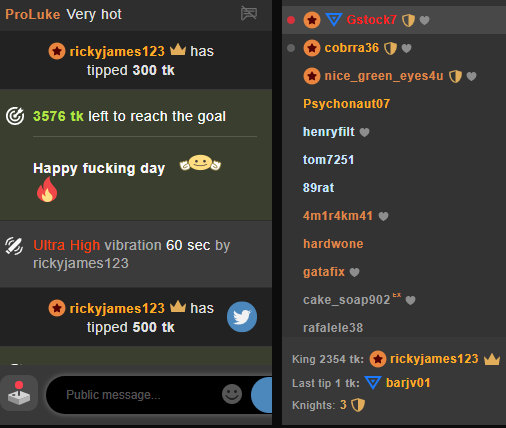Click the ProLuke username in chat

pos(33,14)
